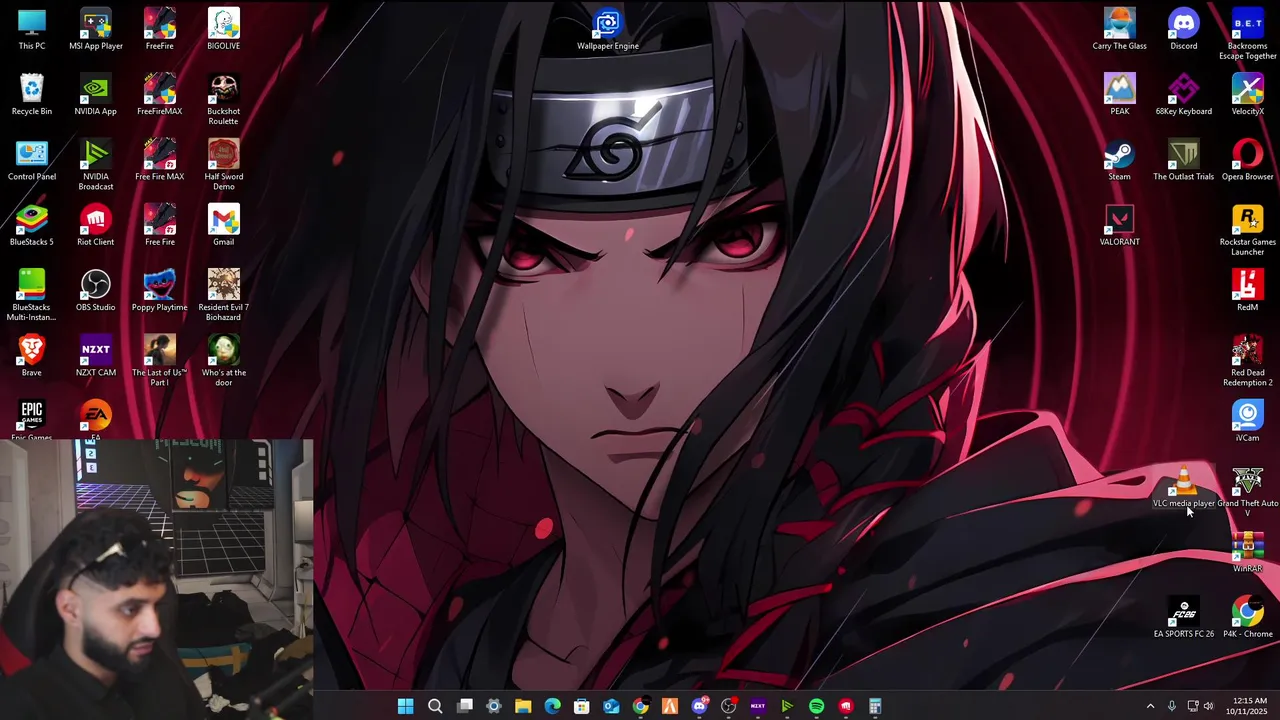Open VLC media player shortcut
Screen dimensions: 1280x720
pos(1184,487)
